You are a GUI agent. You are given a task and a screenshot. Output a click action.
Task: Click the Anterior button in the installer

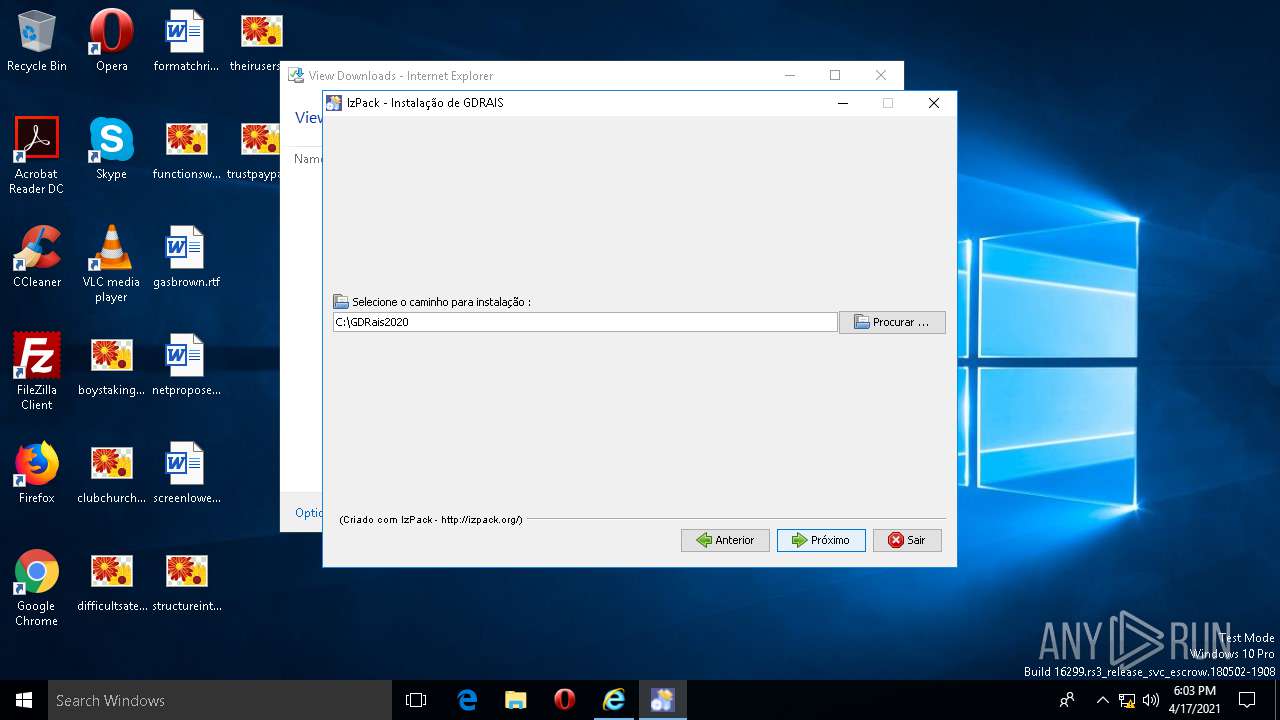click(x=725, y=540)
